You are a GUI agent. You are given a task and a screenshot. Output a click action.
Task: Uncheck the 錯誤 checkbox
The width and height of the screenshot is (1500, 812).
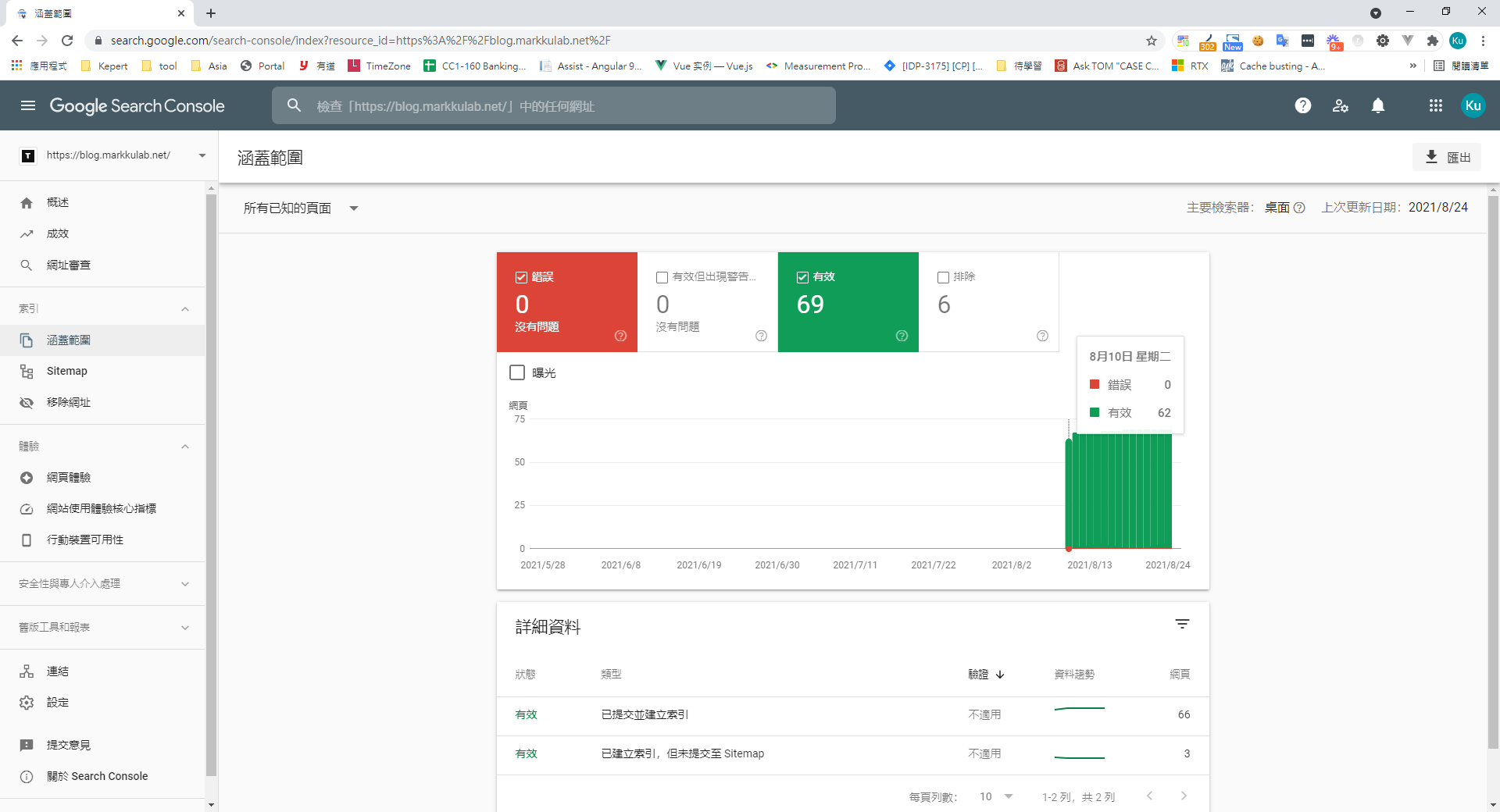521,277
